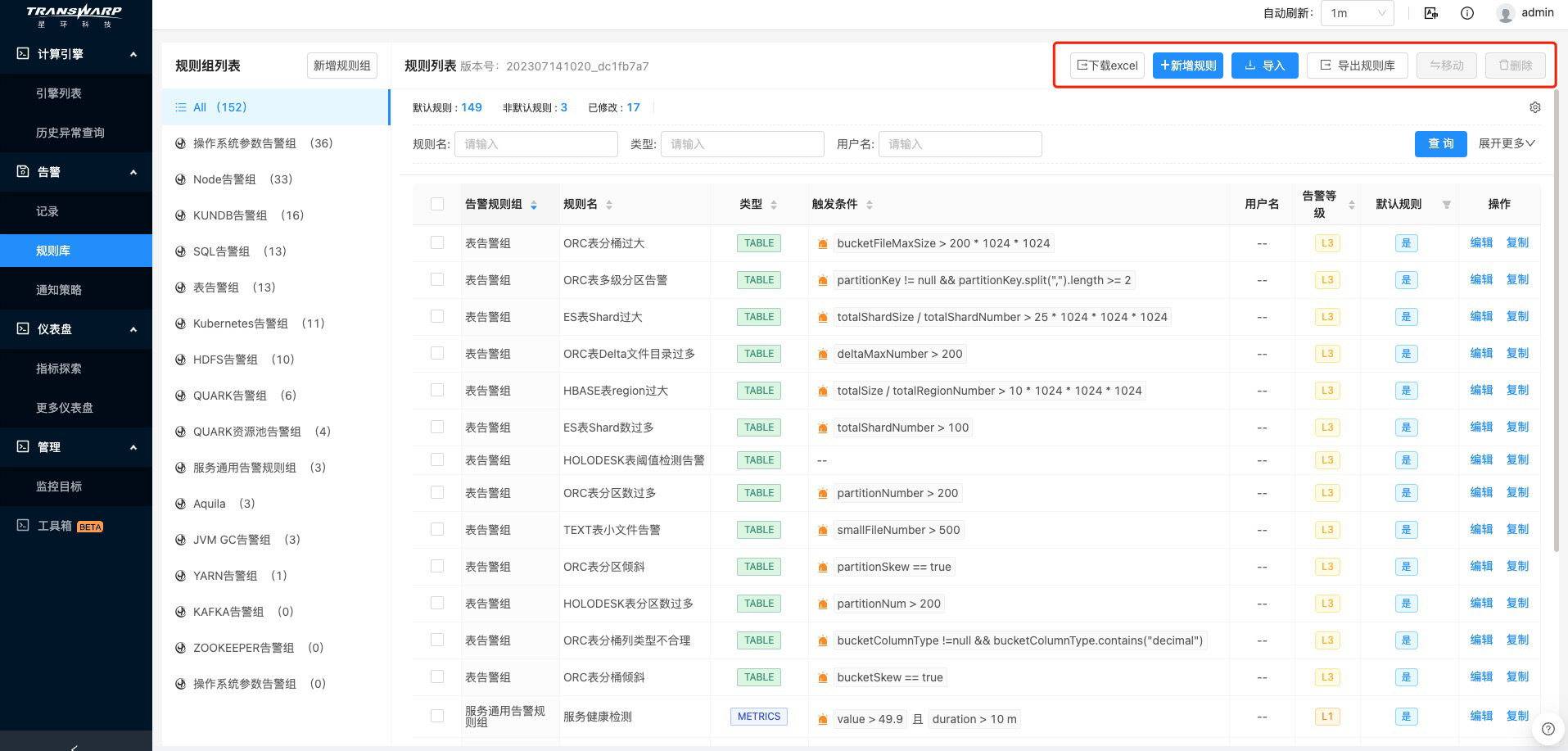The width and height of the screenshot is (1568, 751).
Task: Focus the 类型 input field
Action: pos(743,144)
